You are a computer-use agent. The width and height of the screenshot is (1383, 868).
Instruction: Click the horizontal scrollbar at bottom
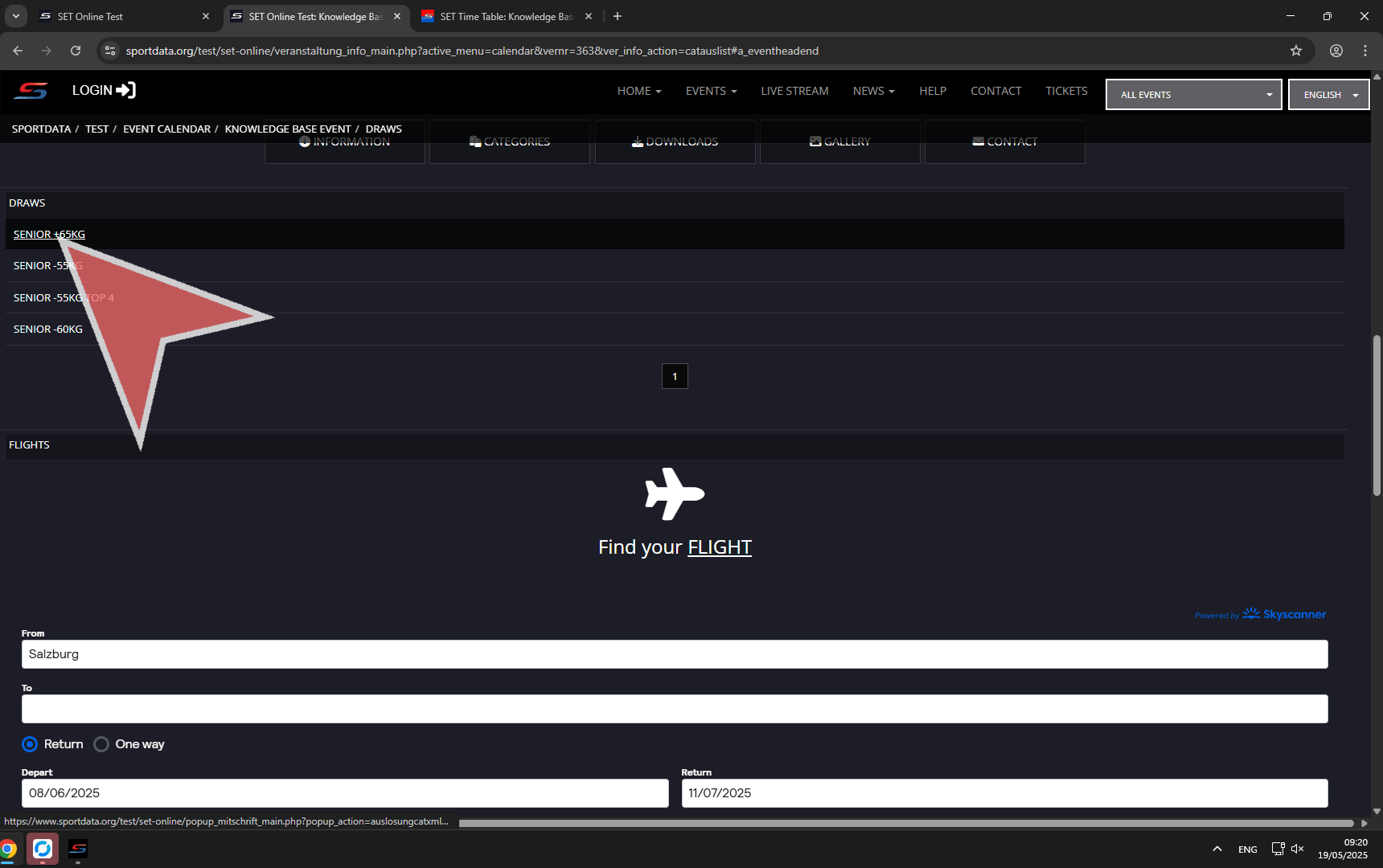(x=905, y=823)
